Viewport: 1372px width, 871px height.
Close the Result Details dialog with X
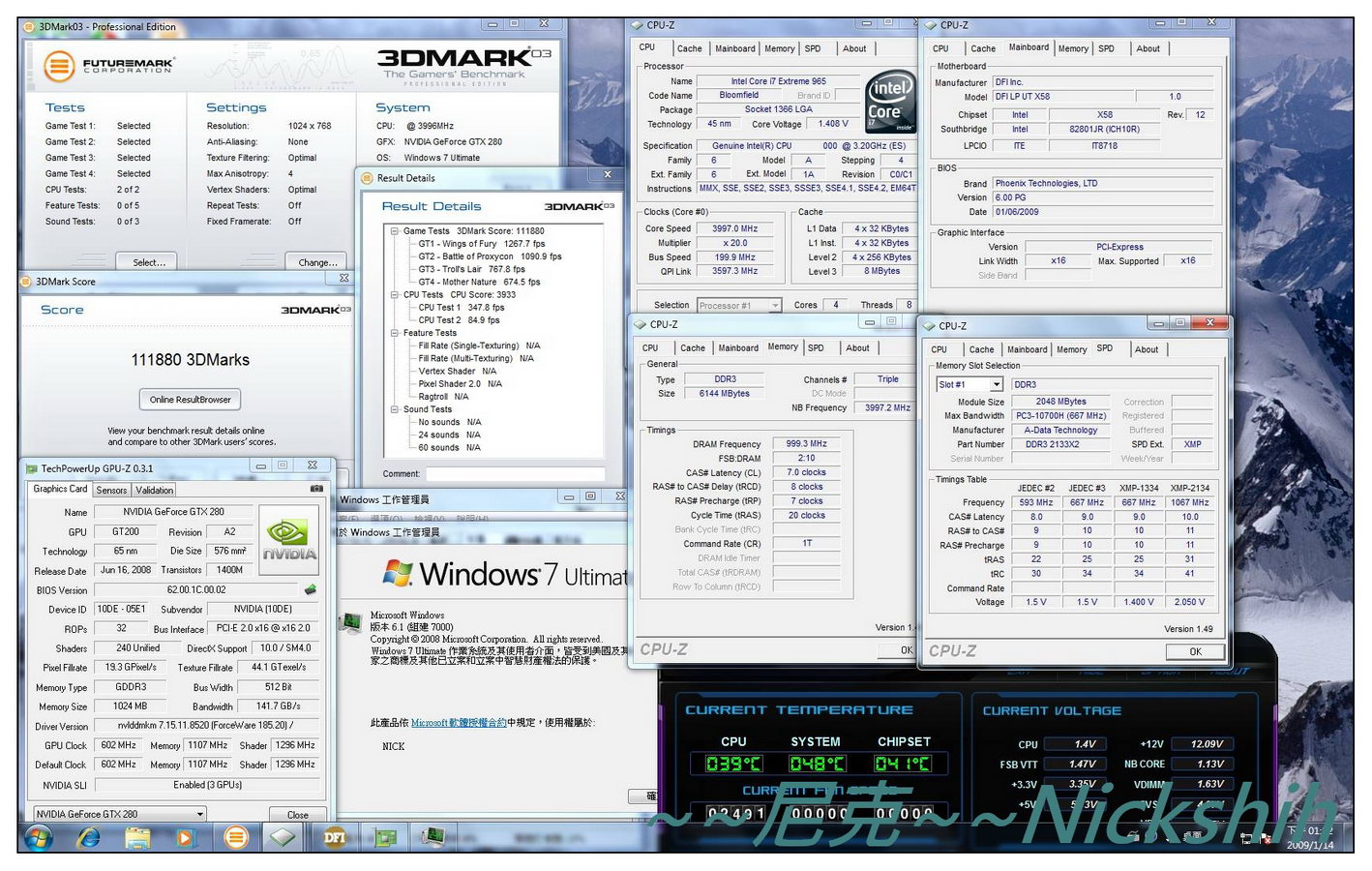(x=608, y=174)
